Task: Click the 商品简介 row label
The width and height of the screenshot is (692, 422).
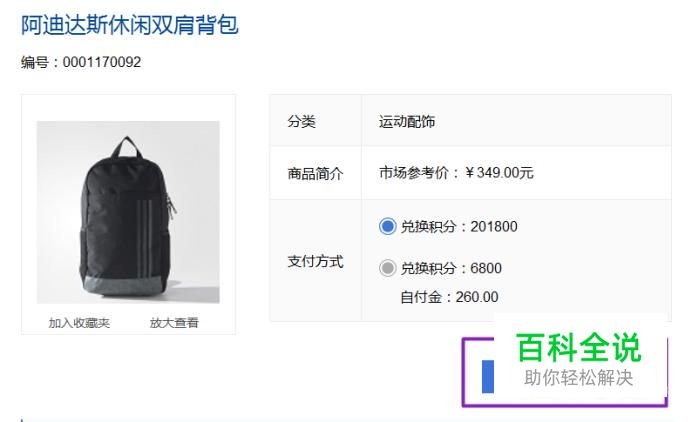Action: coord(315,173)
